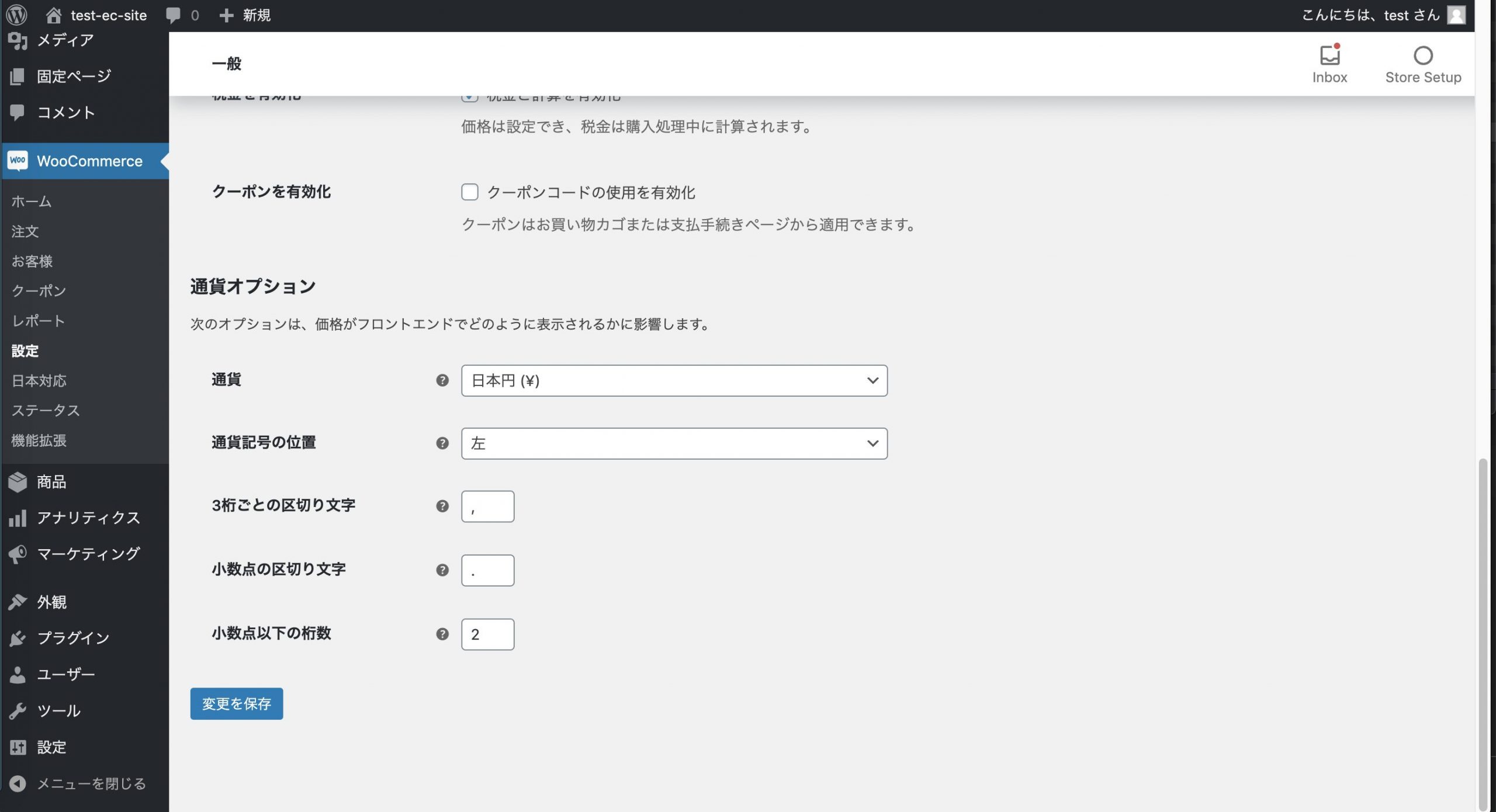This screenshot has height=812, width=1496.
Task: Click the 3桁ごとの区切り文字 input field
Action: (x=487, y=506)
